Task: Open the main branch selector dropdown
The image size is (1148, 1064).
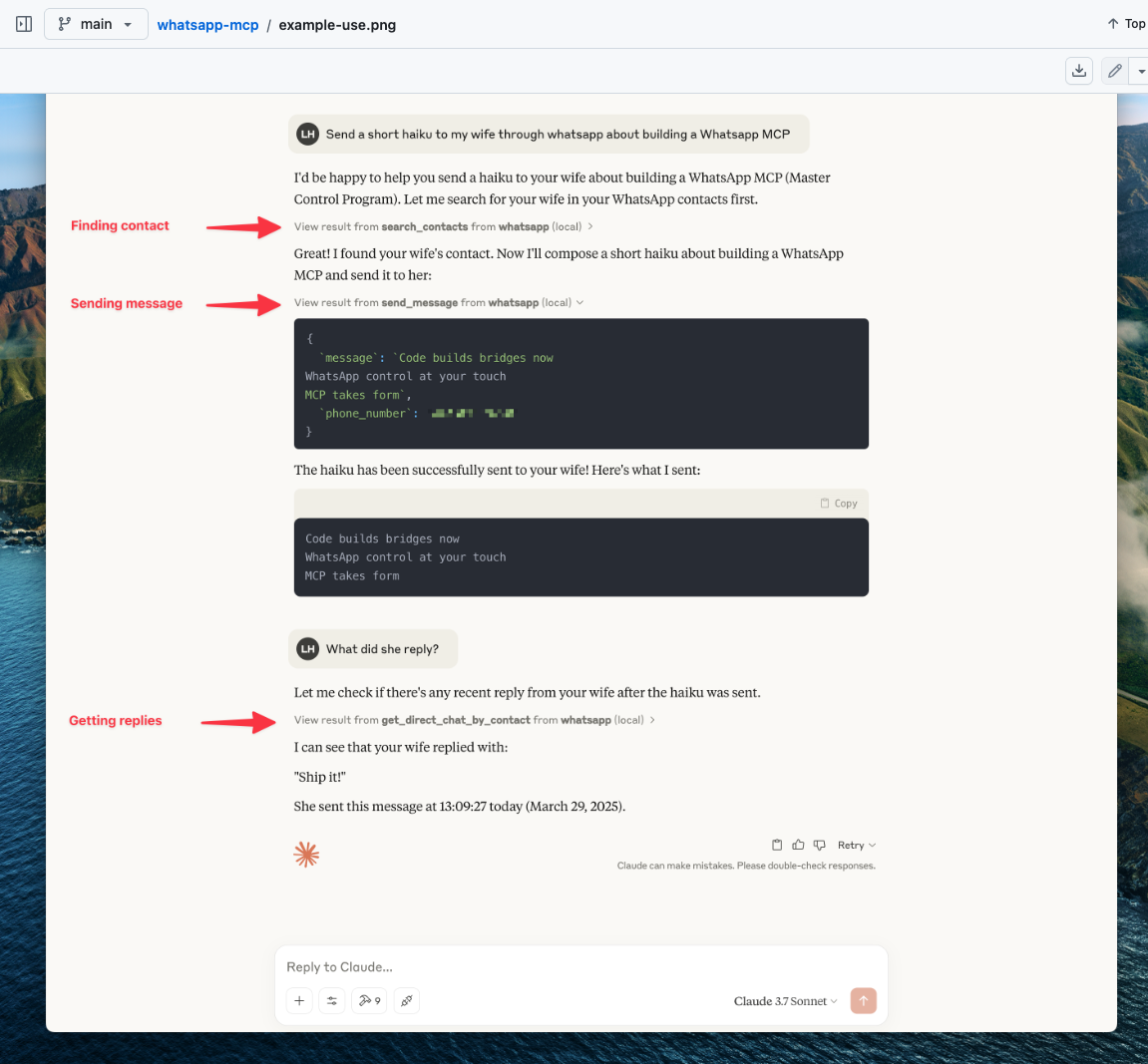Action: 96,24
